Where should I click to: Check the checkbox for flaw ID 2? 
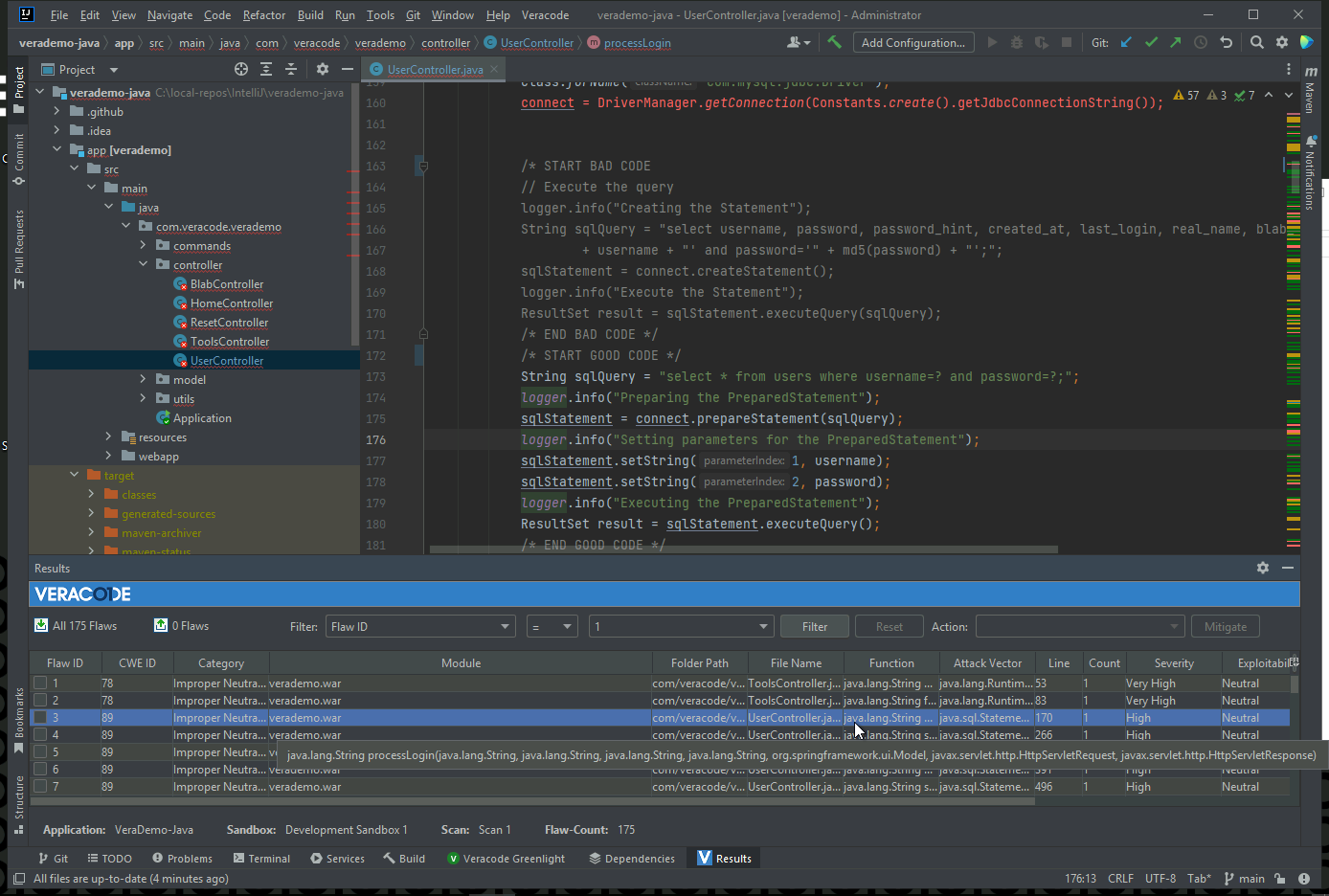tap(40, 700)
